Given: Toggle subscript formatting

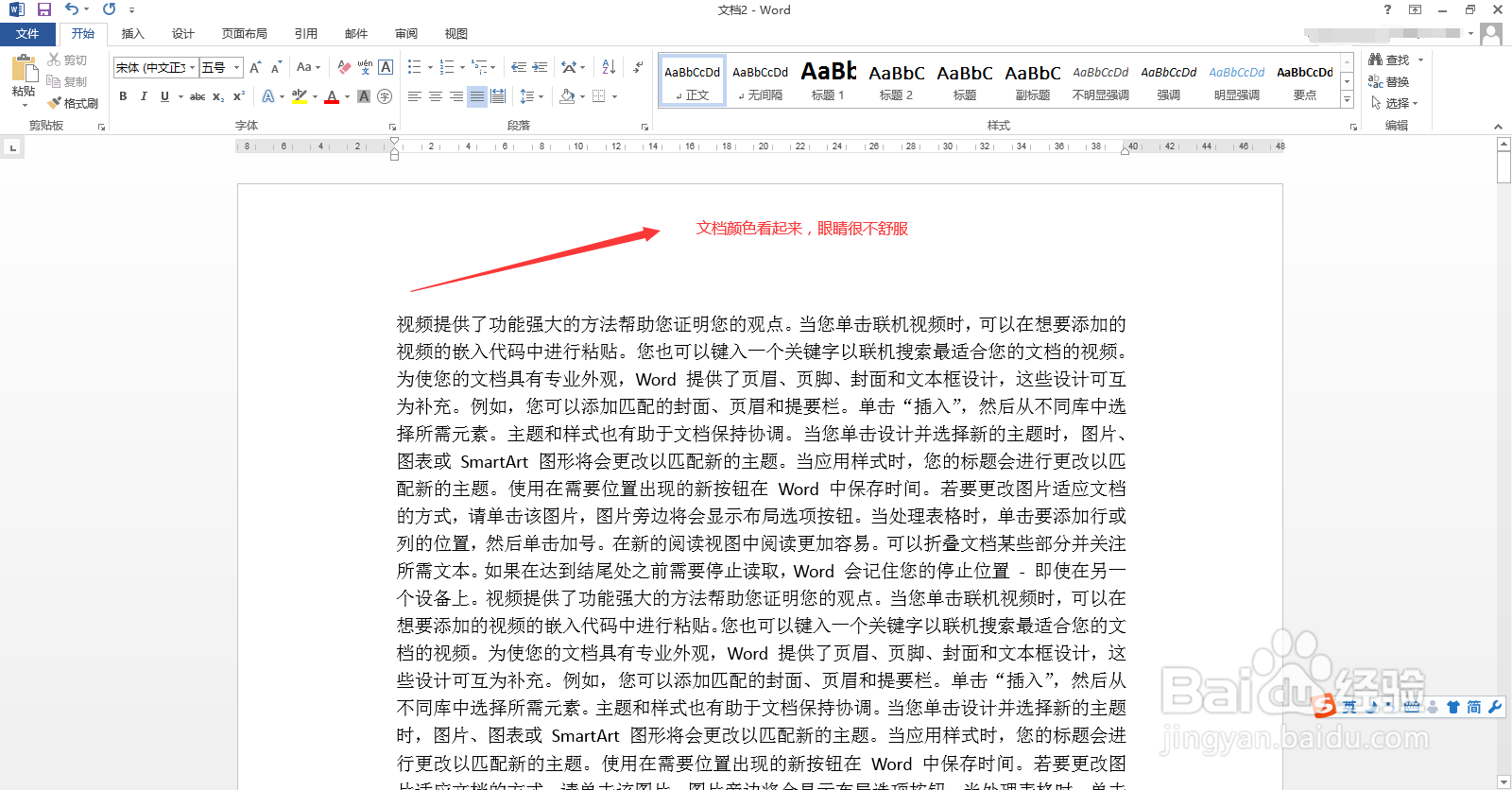Looking at the screenshot, I should [218, 96].
